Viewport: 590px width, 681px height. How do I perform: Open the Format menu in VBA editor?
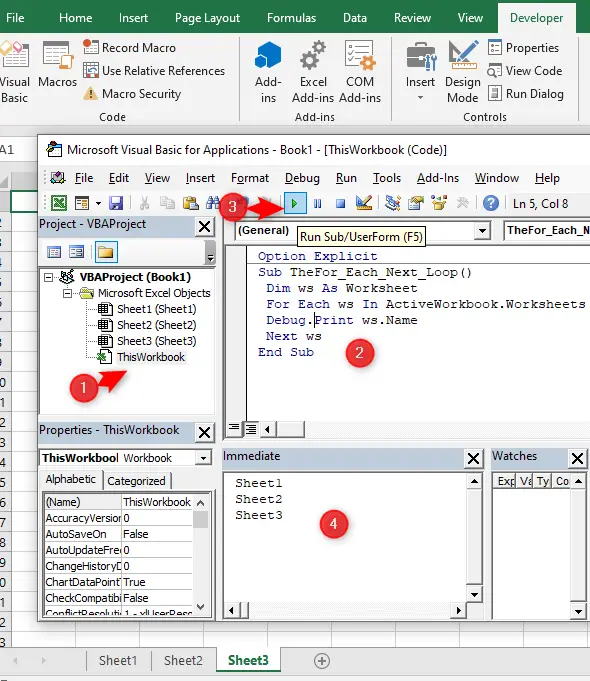(250, 178)
